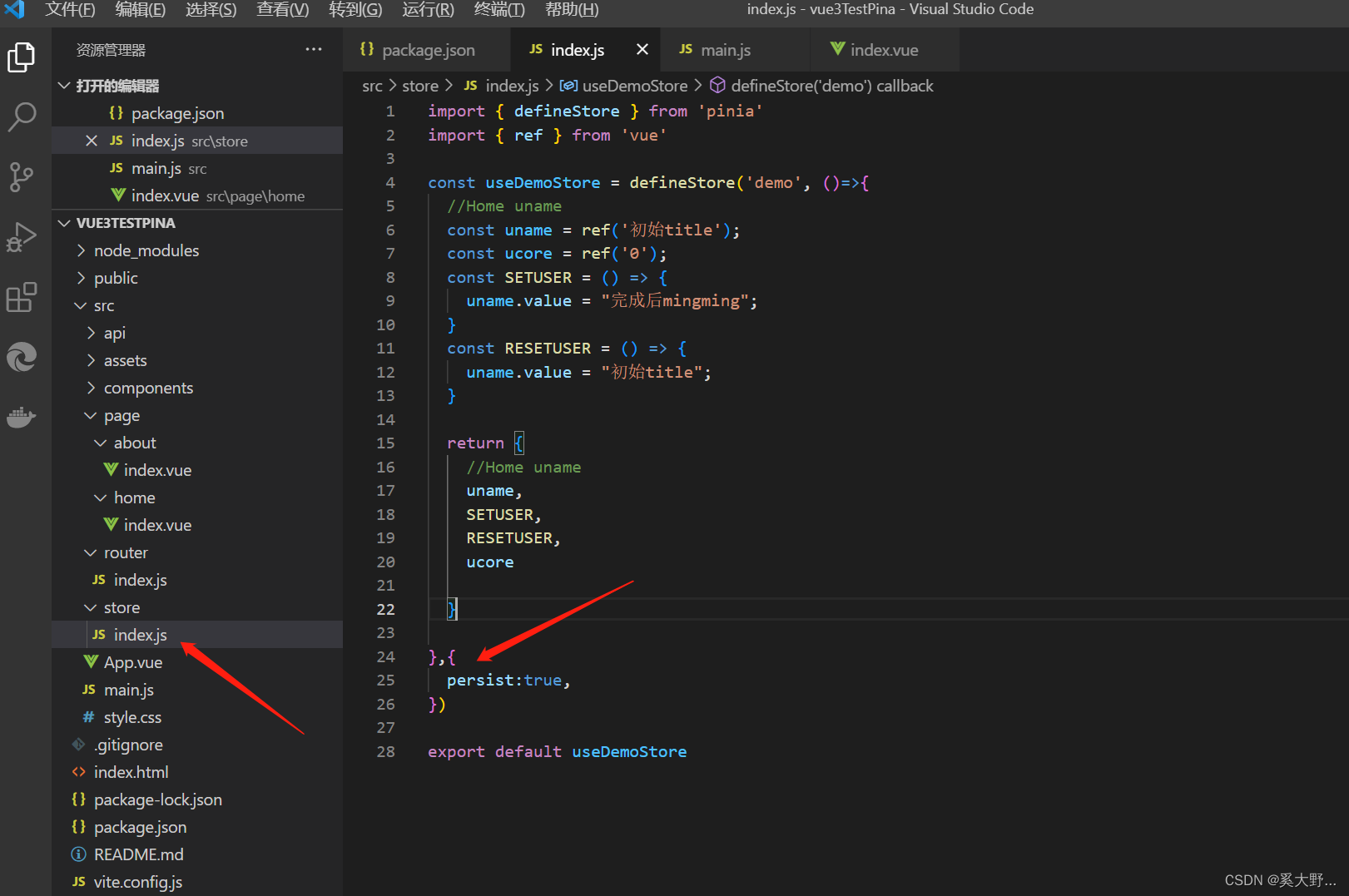Open the Extensions view

(22, 297)
